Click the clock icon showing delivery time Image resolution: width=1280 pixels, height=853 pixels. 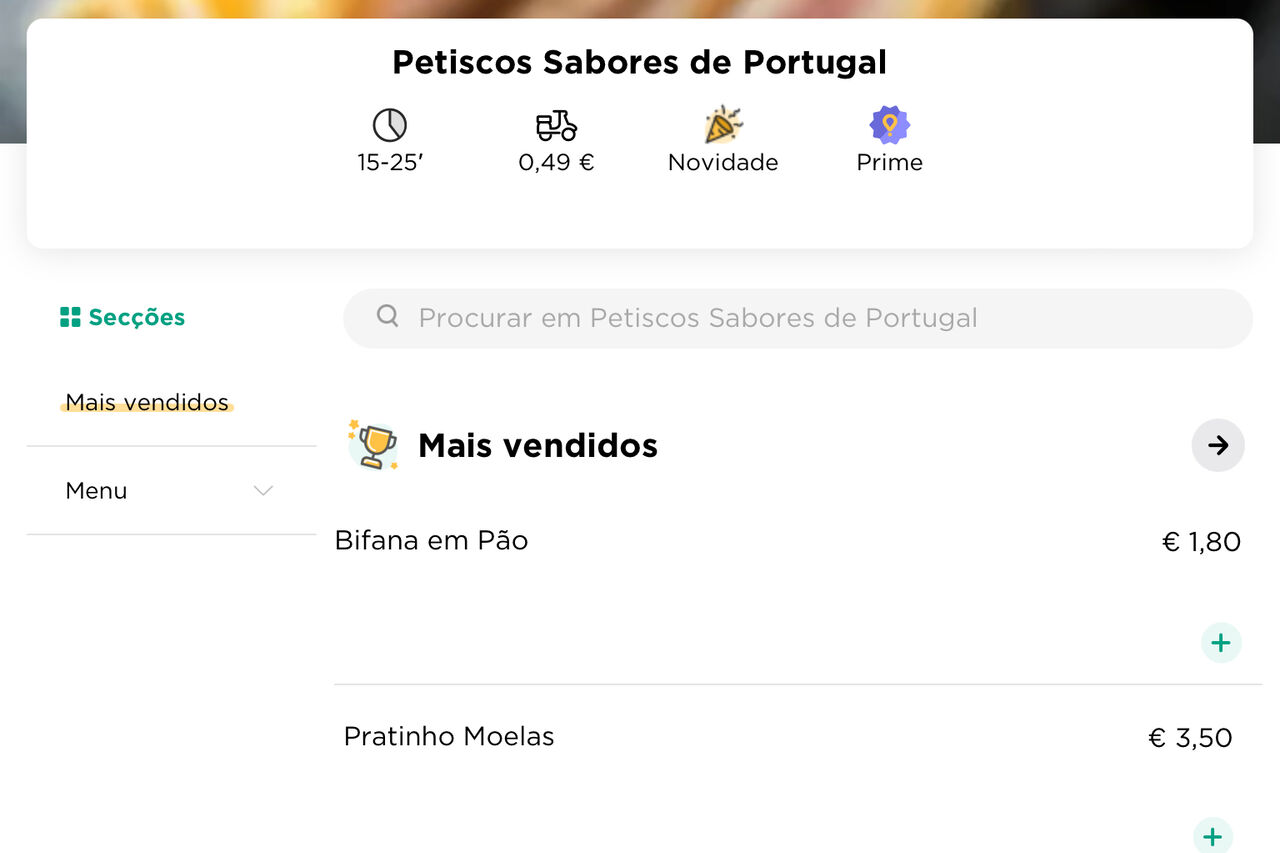point(391,123)
